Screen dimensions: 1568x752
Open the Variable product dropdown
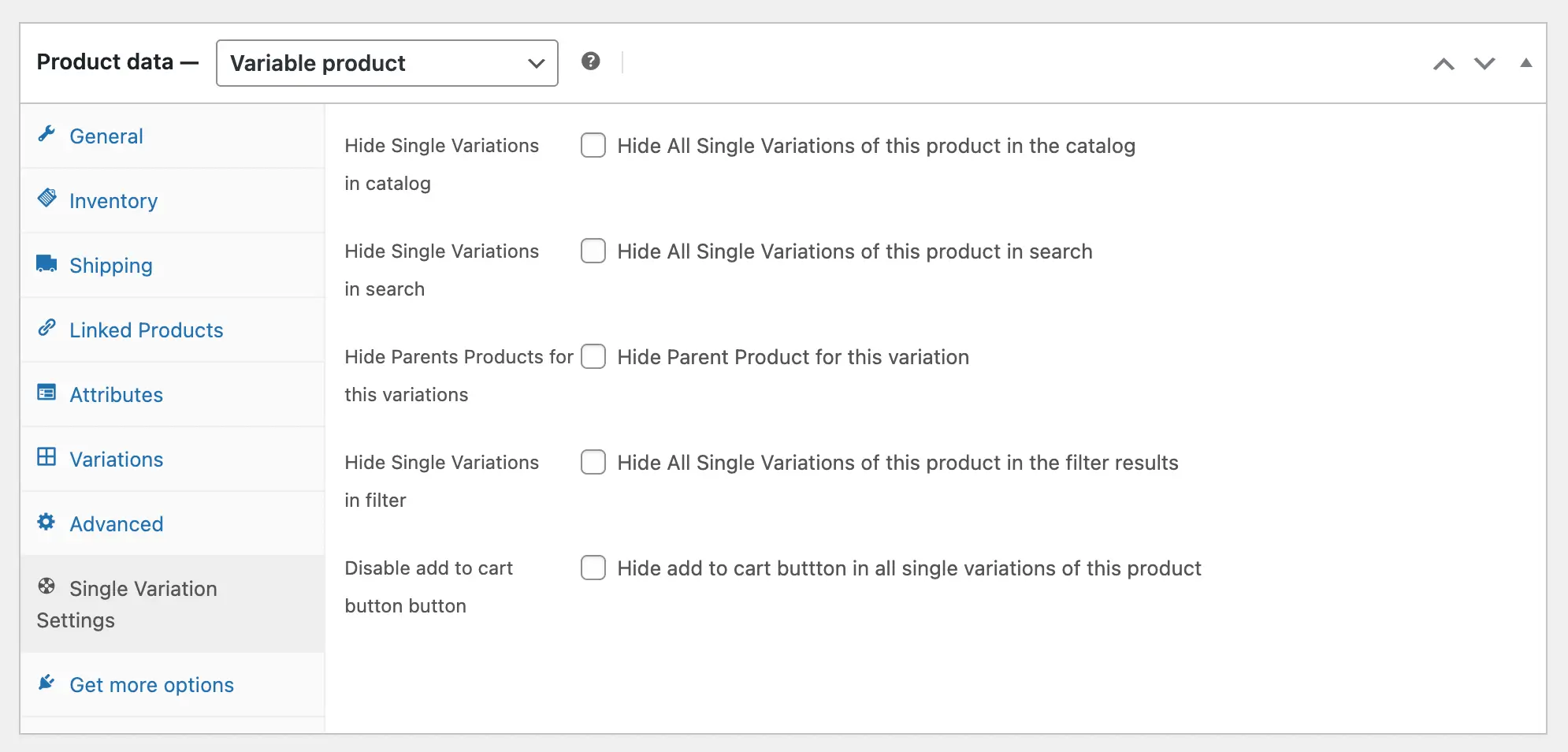[385, 62]
